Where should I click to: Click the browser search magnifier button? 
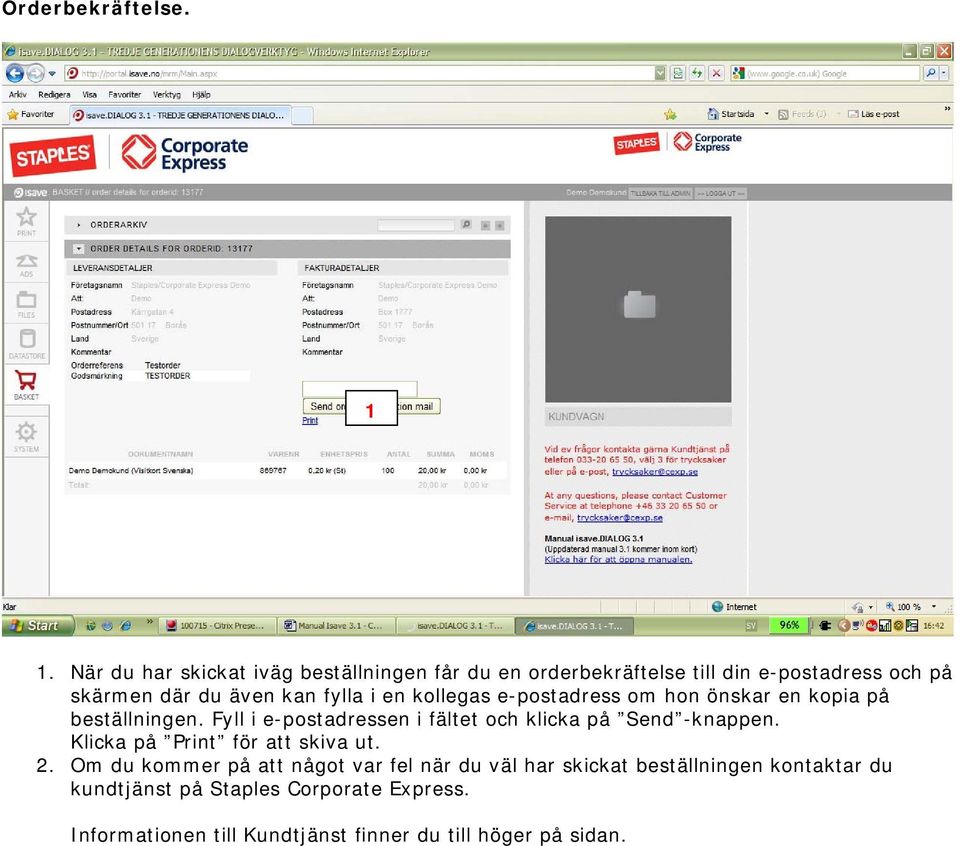coord(931,73)
